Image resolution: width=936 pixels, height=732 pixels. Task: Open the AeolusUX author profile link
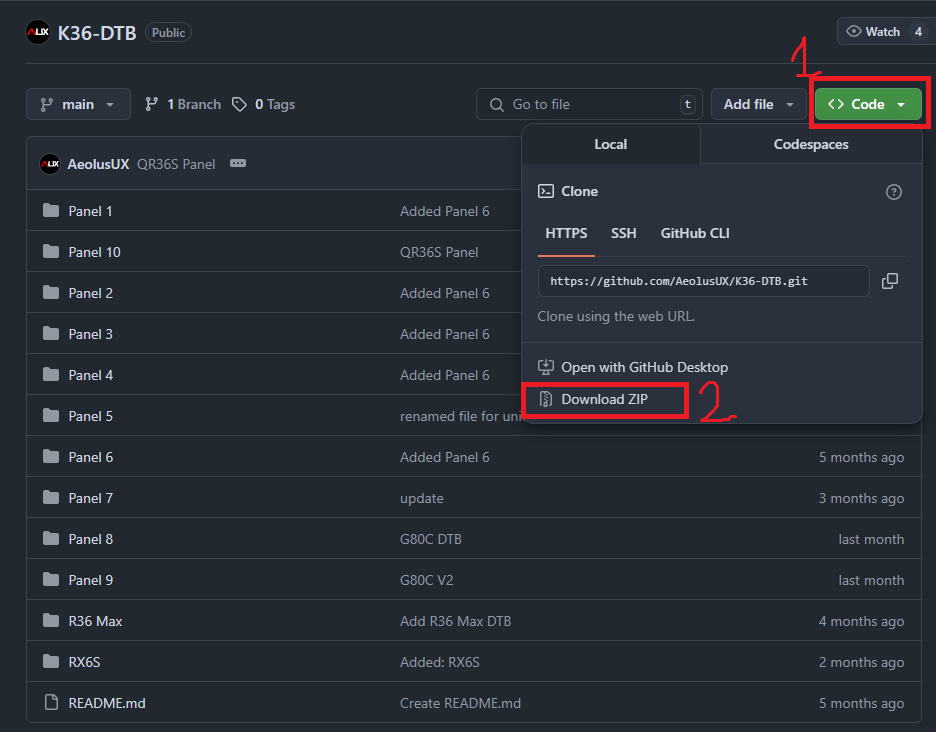tap(98, 164)
